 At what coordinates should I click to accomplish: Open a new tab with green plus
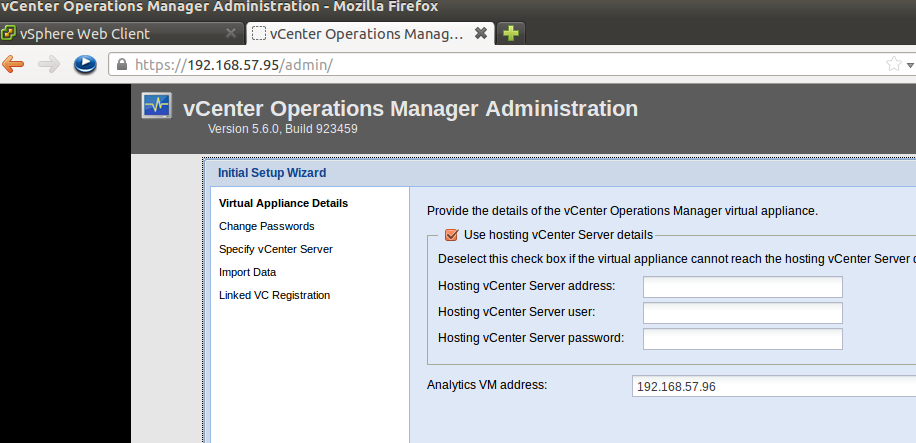(511, 34)
